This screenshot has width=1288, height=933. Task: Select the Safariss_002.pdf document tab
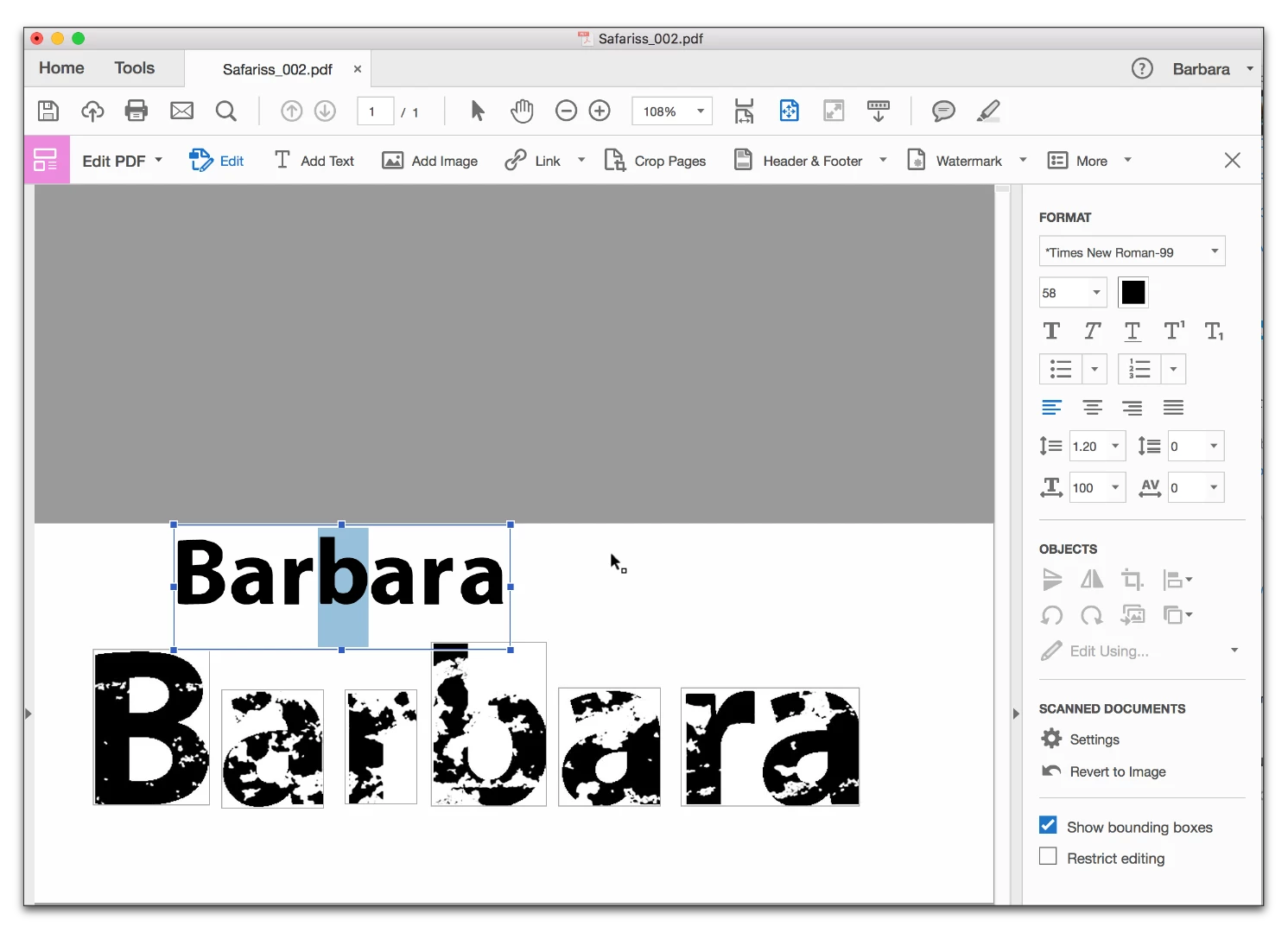pos(277,69)
